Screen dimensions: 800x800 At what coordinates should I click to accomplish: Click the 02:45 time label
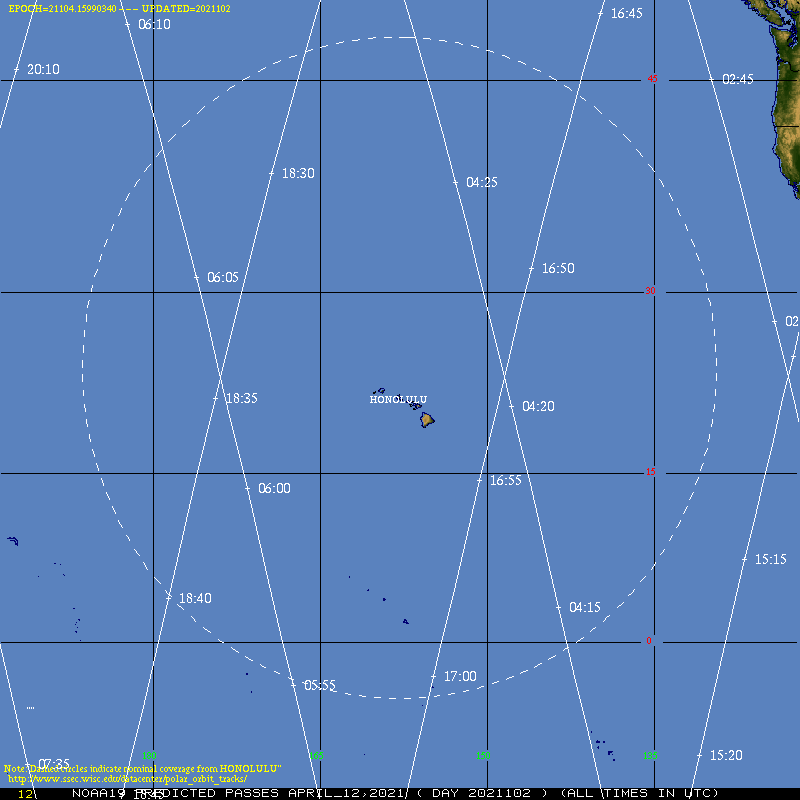coord(738,79)
